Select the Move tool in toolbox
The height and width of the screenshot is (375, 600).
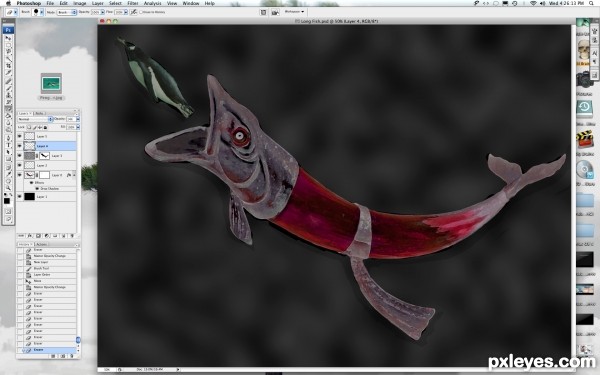click(x=8, y=38)
